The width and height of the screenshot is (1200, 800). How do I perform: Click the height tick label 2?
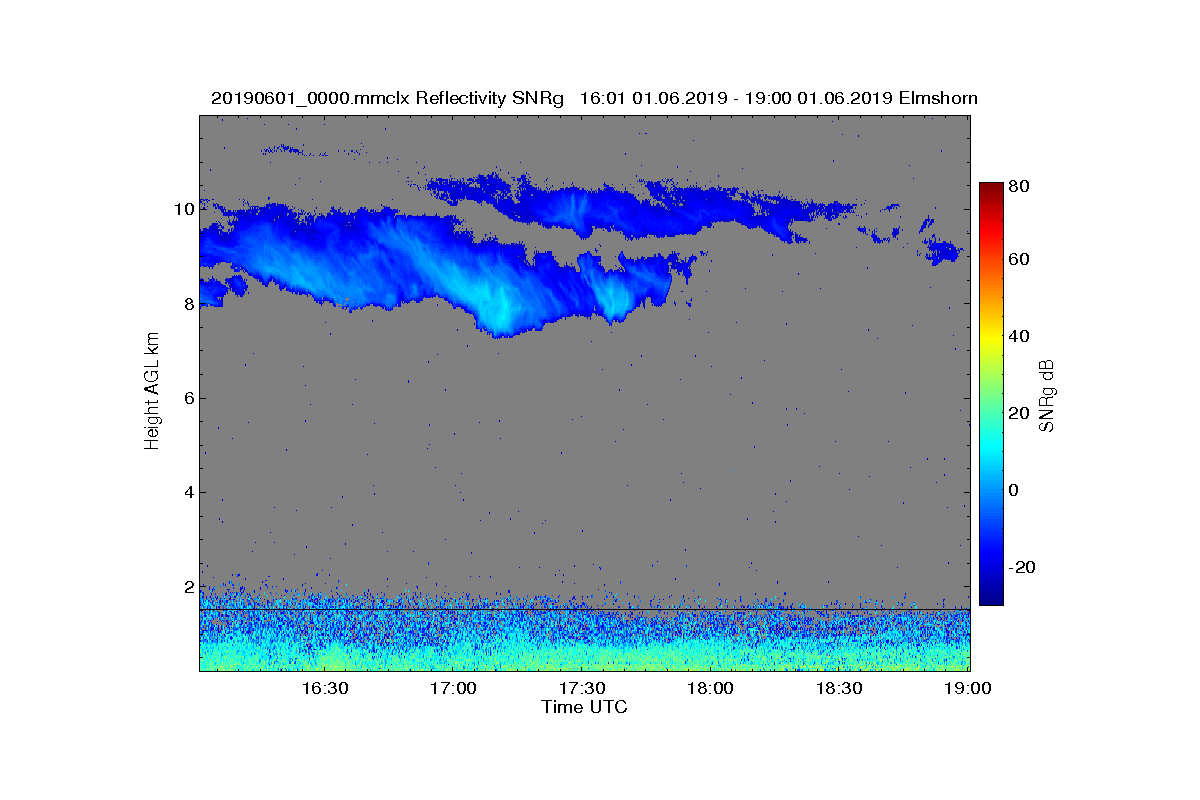pyautogui.click(x=187, y=587)
